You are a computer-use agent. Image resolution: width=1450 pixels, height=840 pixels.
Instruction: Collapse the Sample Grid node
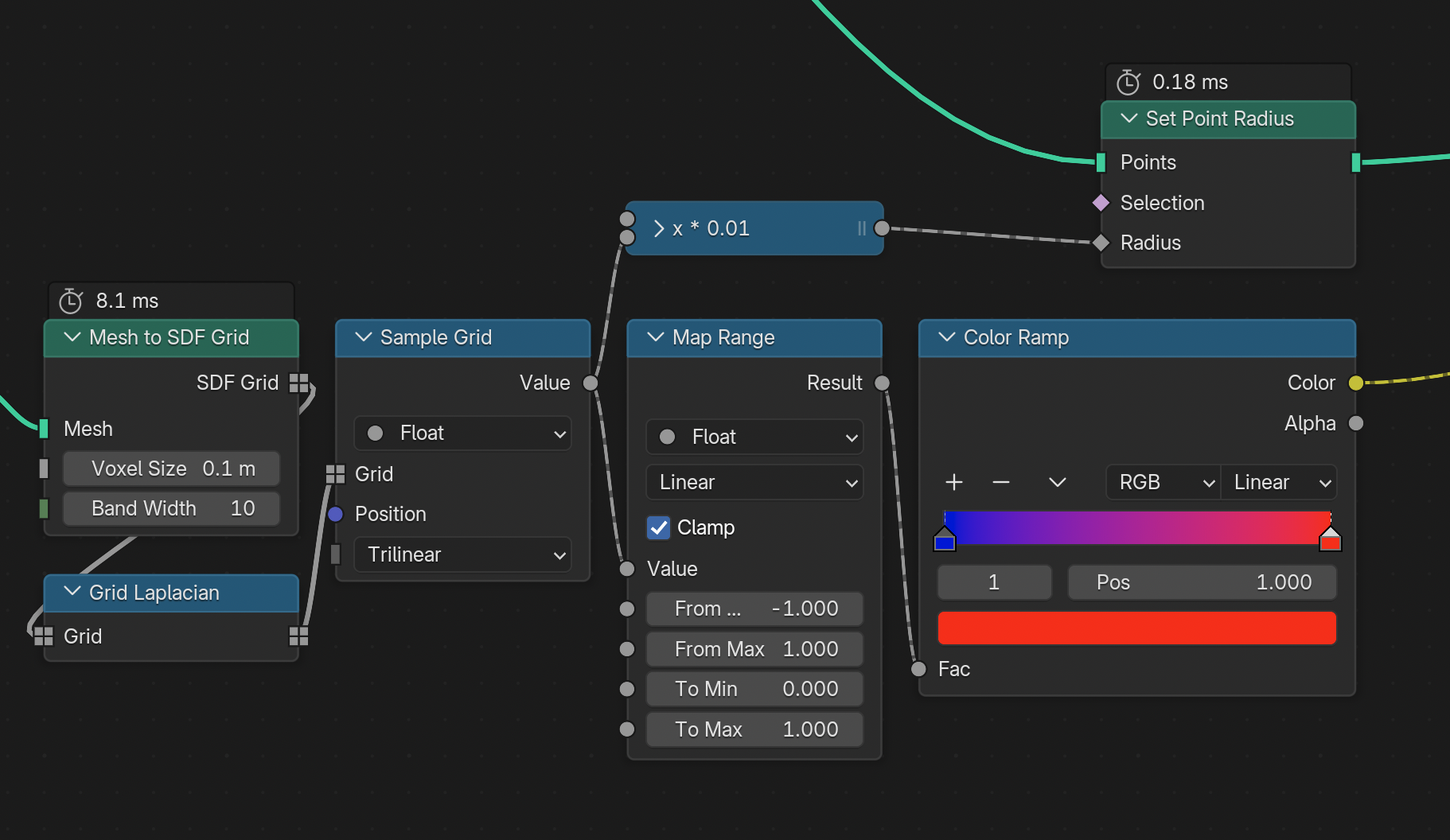point(364,337)
